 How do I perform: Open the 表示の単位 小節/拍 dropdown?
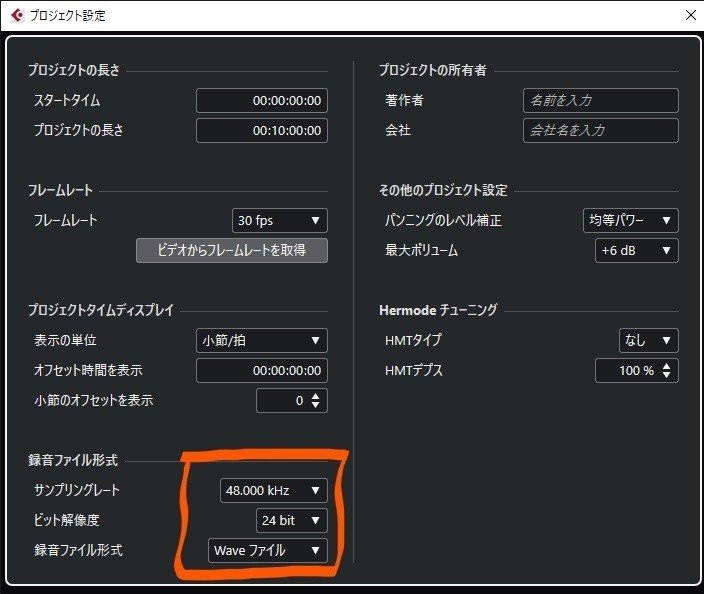click(x=262, y=340)
